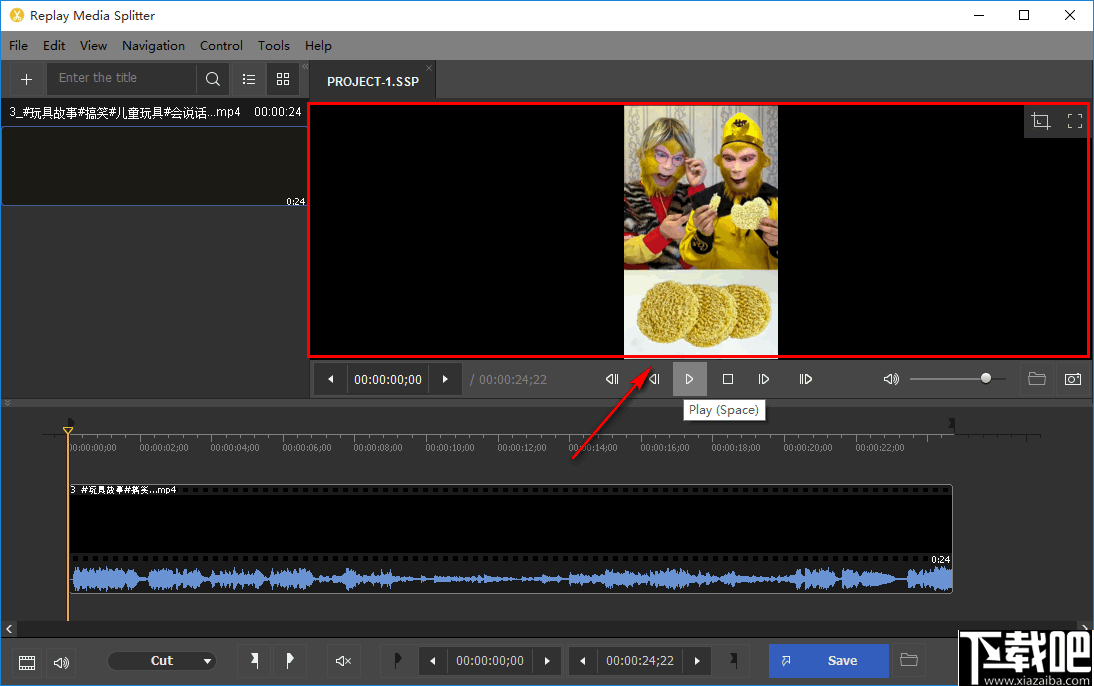Viewport: 1094px width, 686px height.
Task: Step the end time forward with the arrow
Action: (x=696, y=661)
